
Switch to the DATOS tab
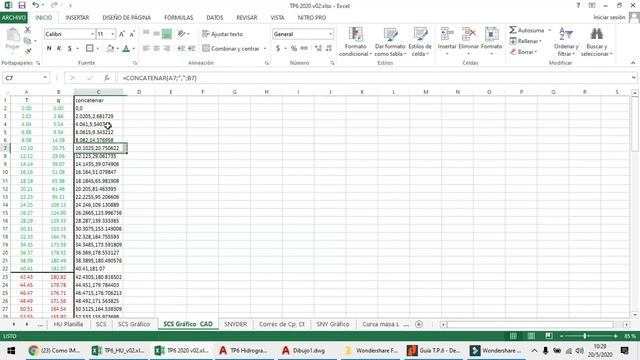point(215,18)
